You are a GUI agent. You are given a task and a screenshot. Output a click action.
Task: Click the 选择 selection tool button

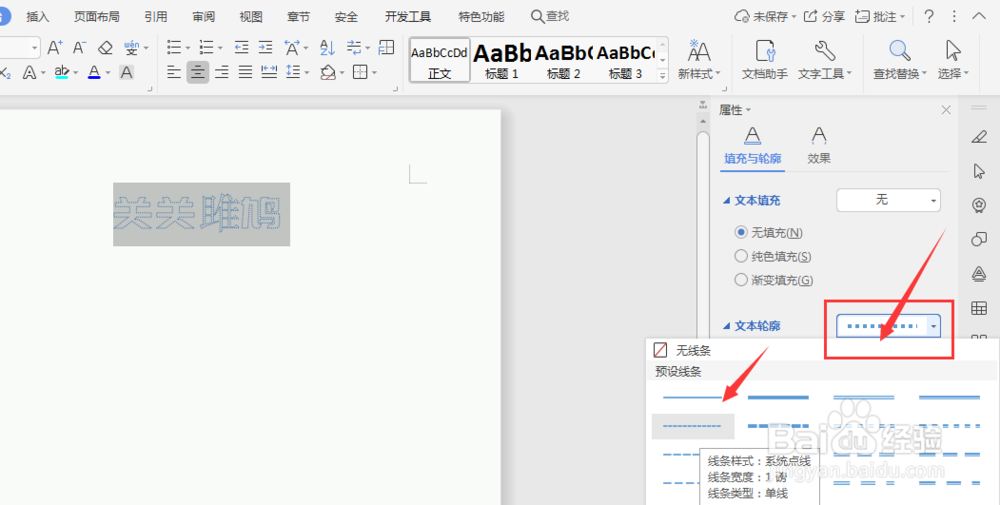tap(953, 60)
